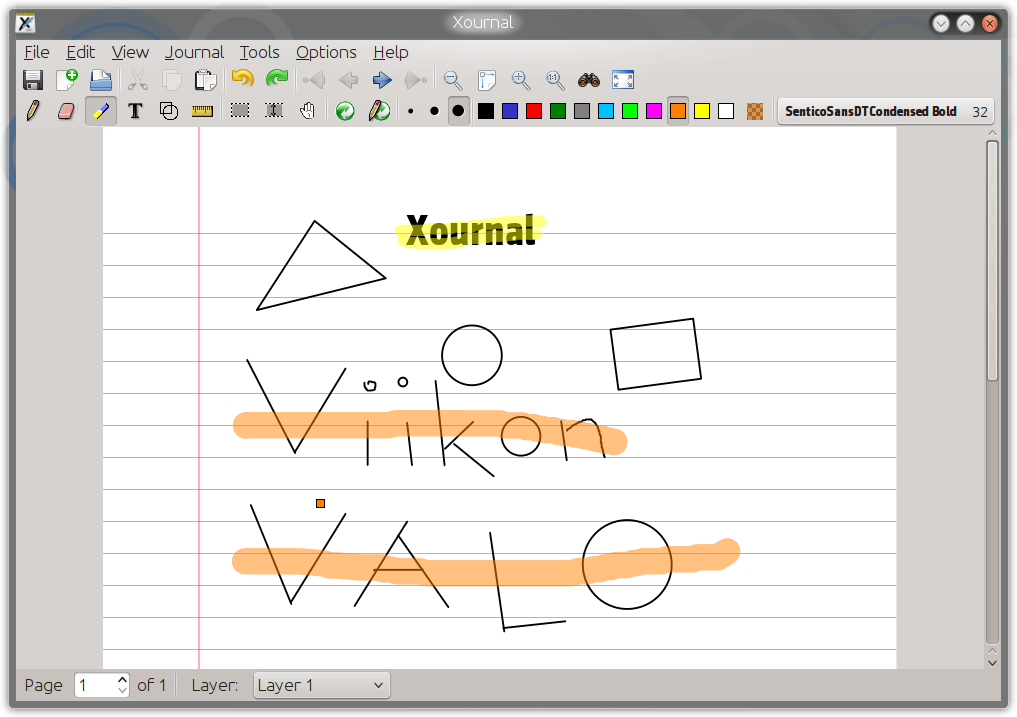Decrease the page number with down arrow
Viewport: 1017px width, 717px height.
(x=123, y=690)
